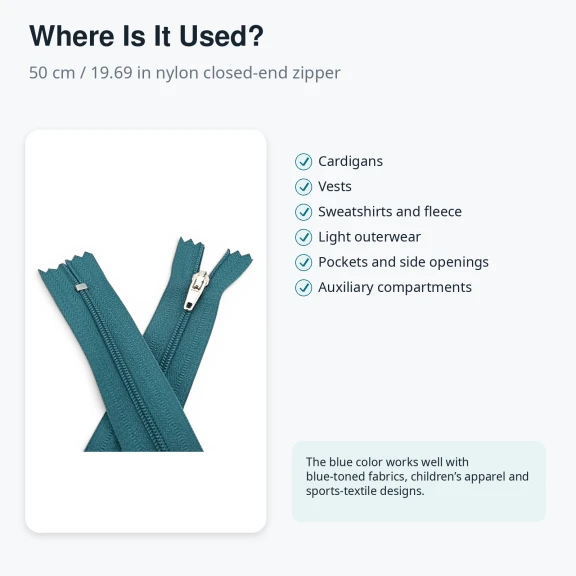576x576 pixels.
Task: Click the checkmark next to Light outerwear
Action: pyautogui.click(x=303, y=237)
